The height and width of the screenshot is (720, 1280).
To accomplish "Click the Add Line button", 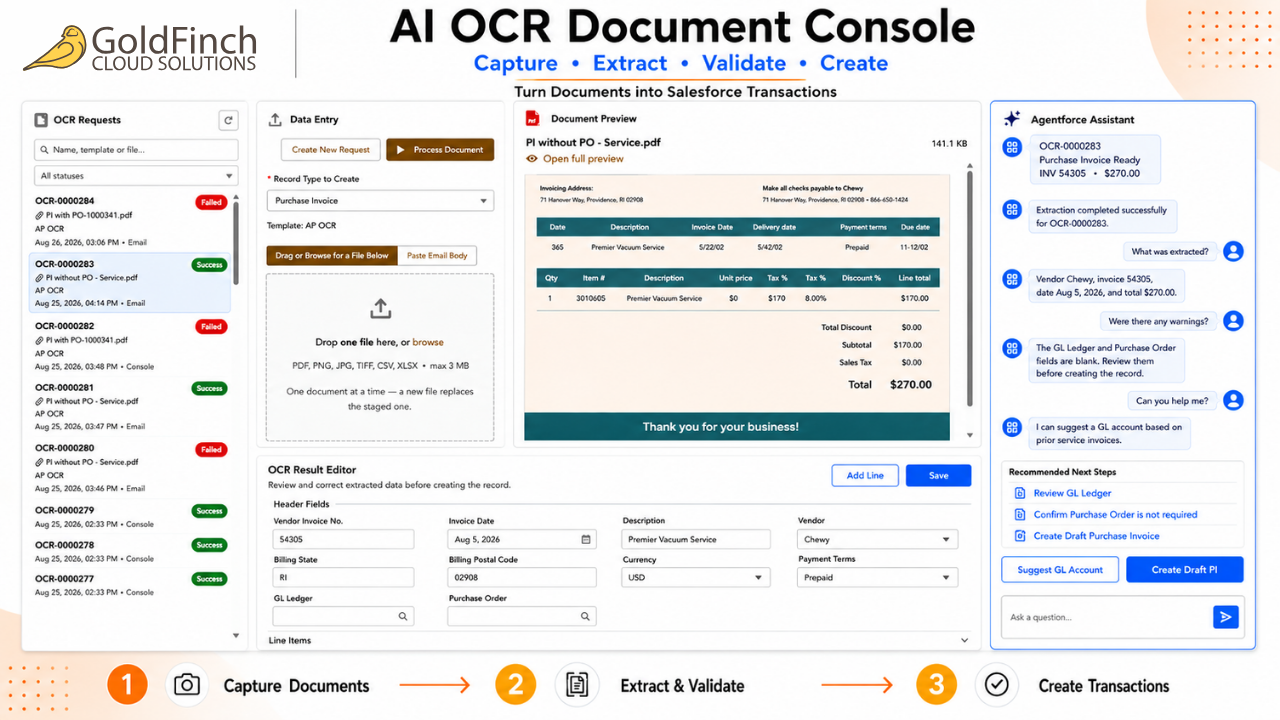I will pyautogui.click(x=865, y=476).
